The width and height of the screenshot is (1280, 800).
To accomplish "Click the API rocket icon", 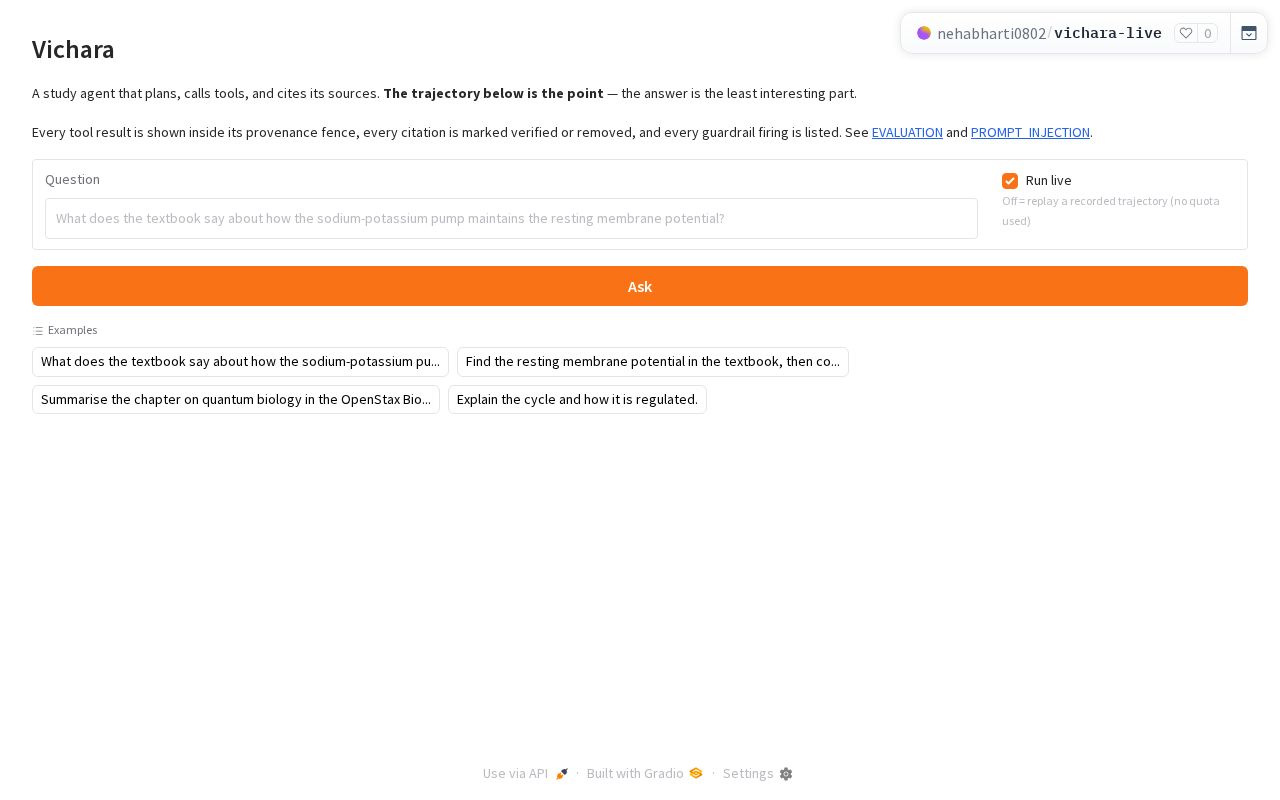I will point(562,774).
